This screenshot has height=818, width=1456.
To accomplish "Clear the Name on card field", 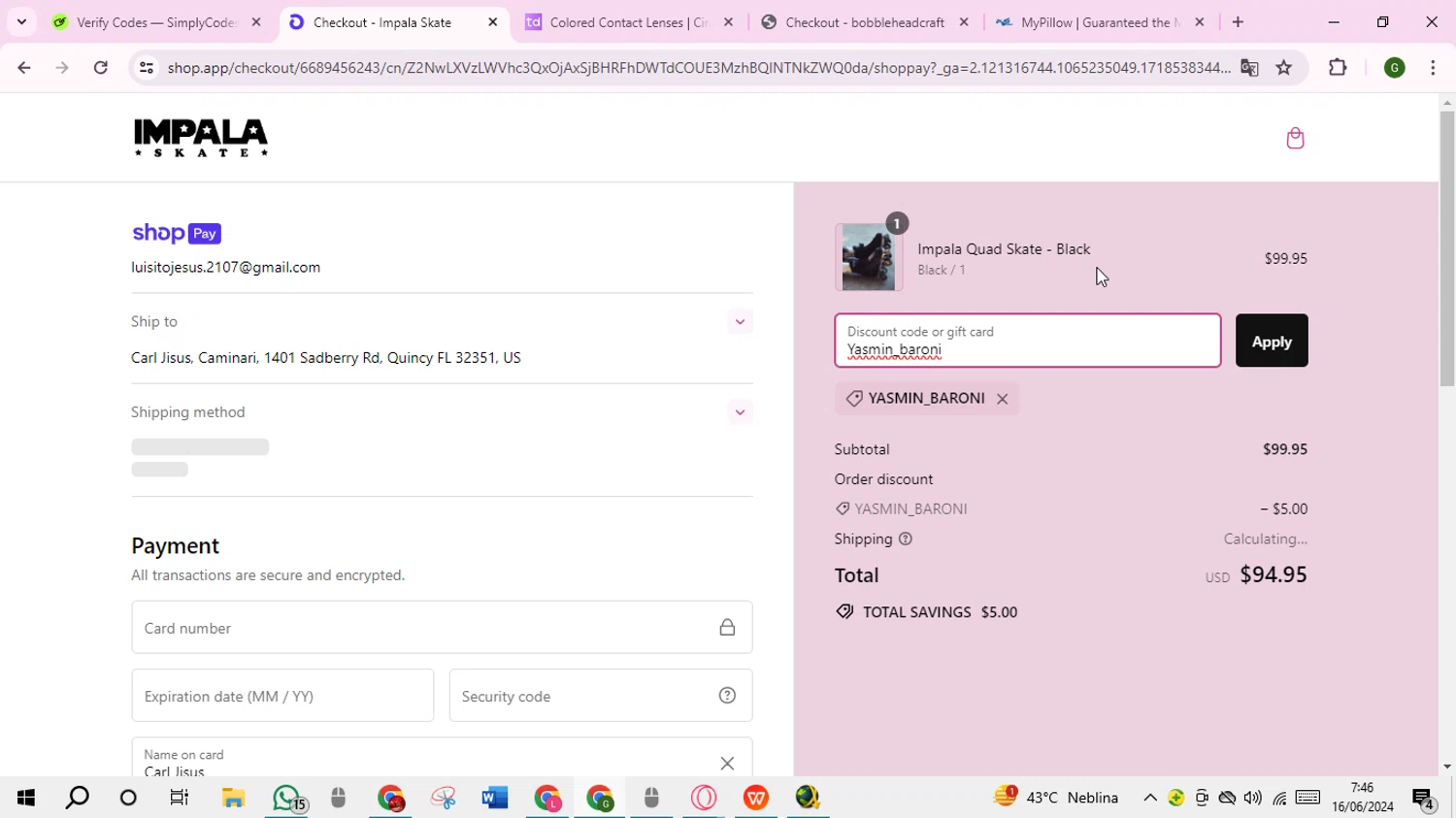I will click(x=727, y=764).
